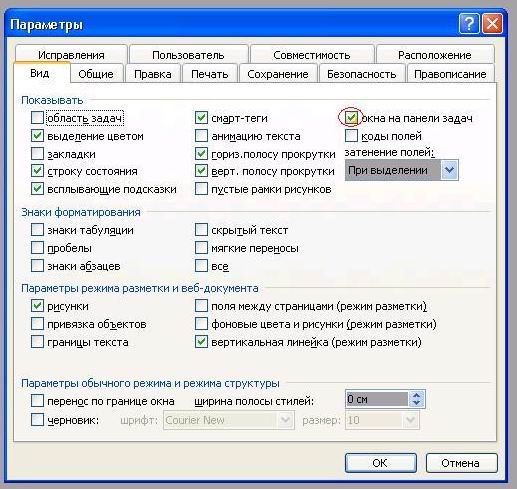Increase ширина полосы стилей with up arrow
The image size is (517, 489).
click(x=417, y=395)
